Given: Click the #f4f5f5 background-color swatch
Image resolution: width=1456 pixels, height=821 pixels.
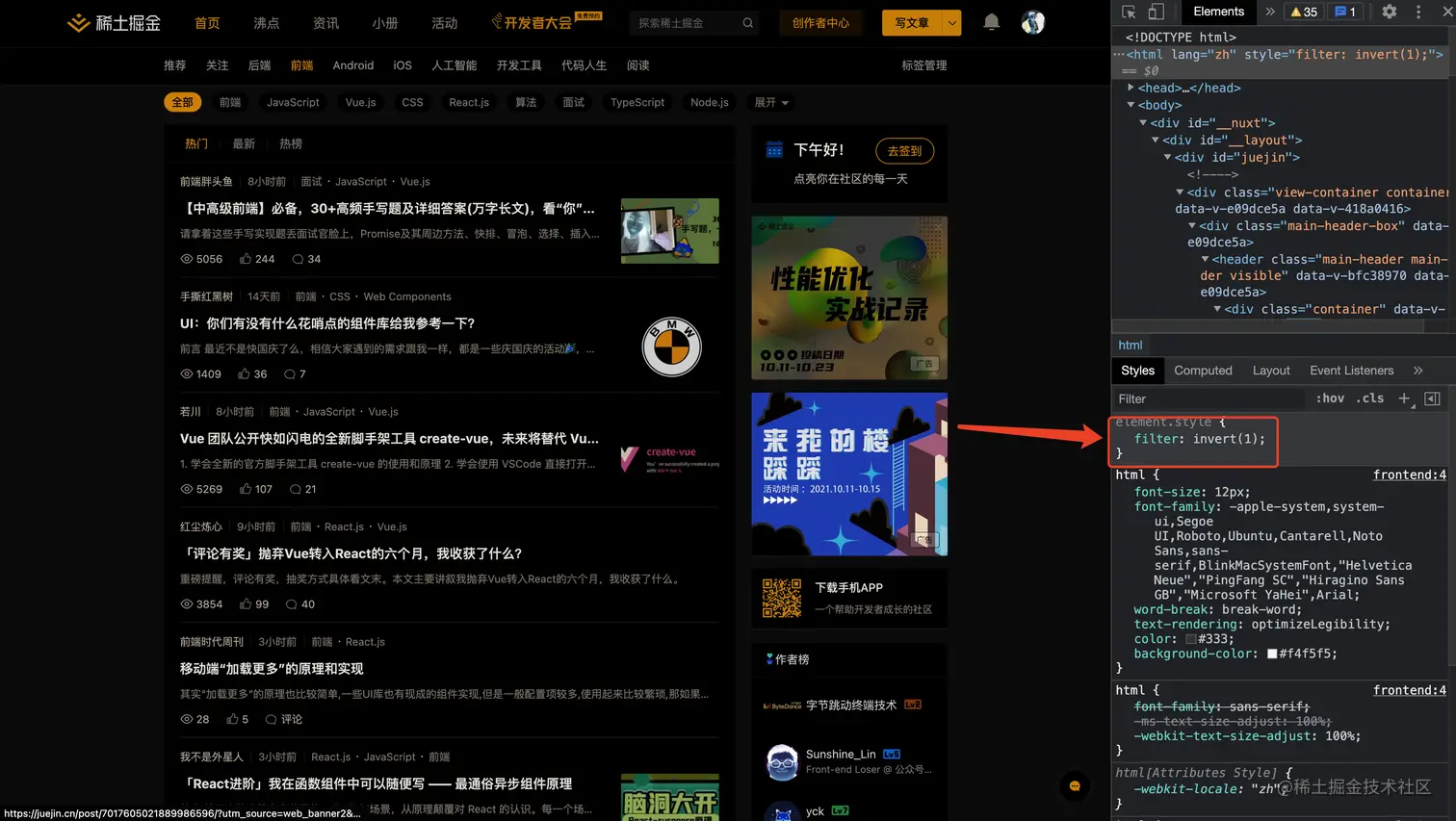Looking at the screenshot, I should click(1271, 654).
